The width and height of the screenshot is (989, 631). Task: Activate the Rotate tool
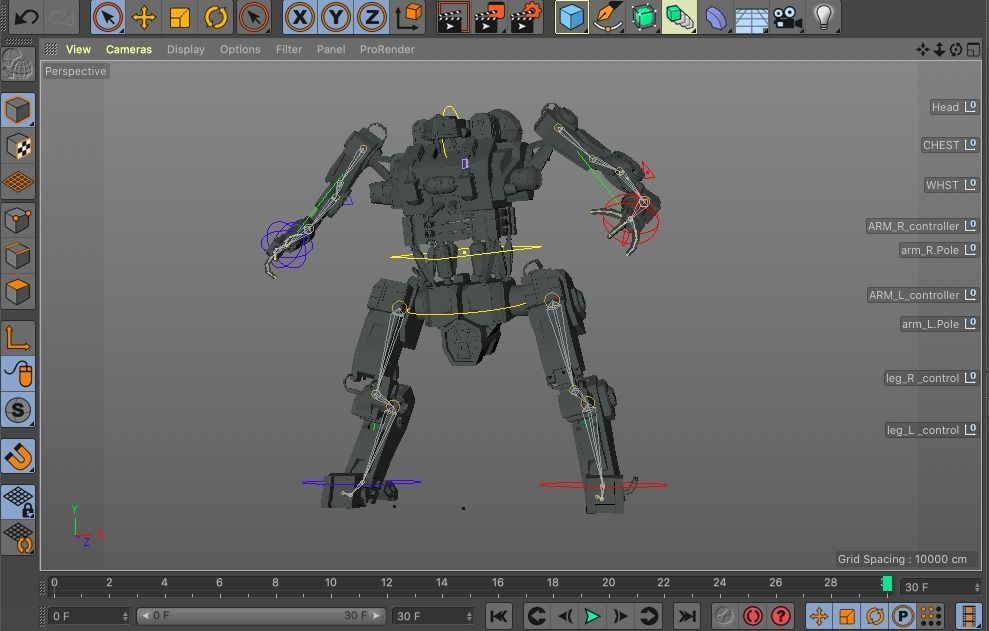(216, 17)
